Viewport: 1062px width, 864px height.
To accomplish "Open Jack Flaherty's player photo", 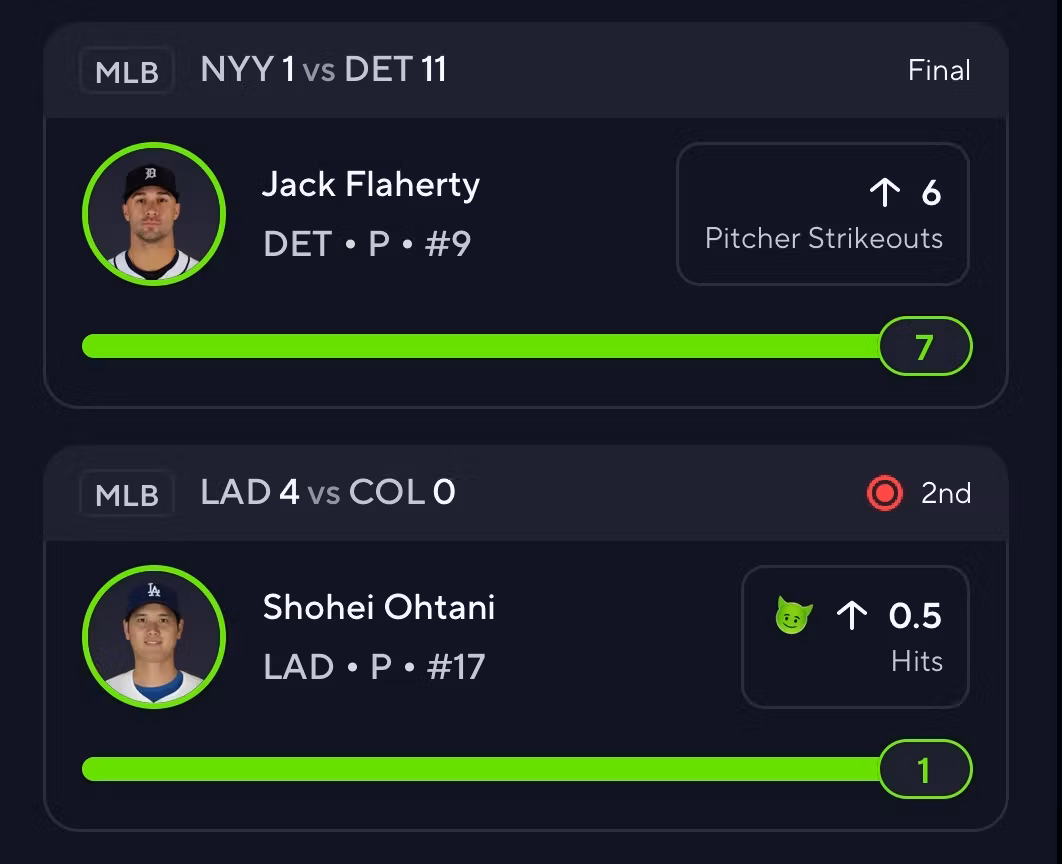I will click(x=154, y=214).
